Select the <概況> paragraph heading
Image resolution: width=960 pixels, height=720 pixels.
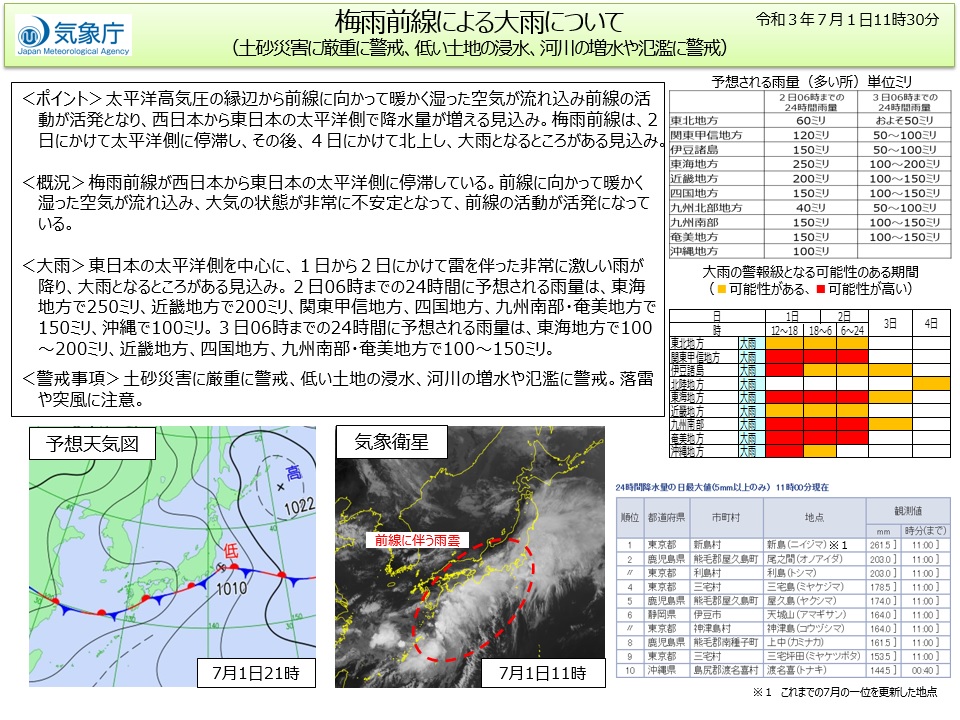[x=53, y=182]
